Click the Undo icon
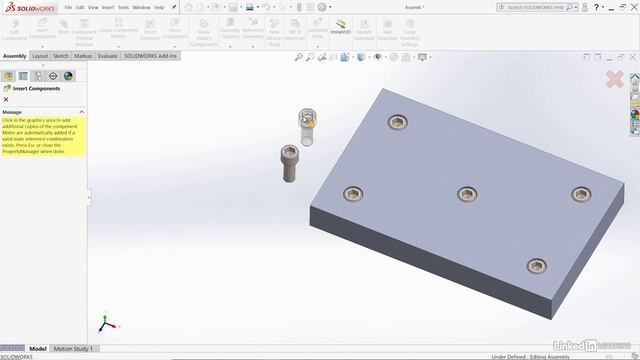This screenshot has height=360, width=640. pos(266,7)
